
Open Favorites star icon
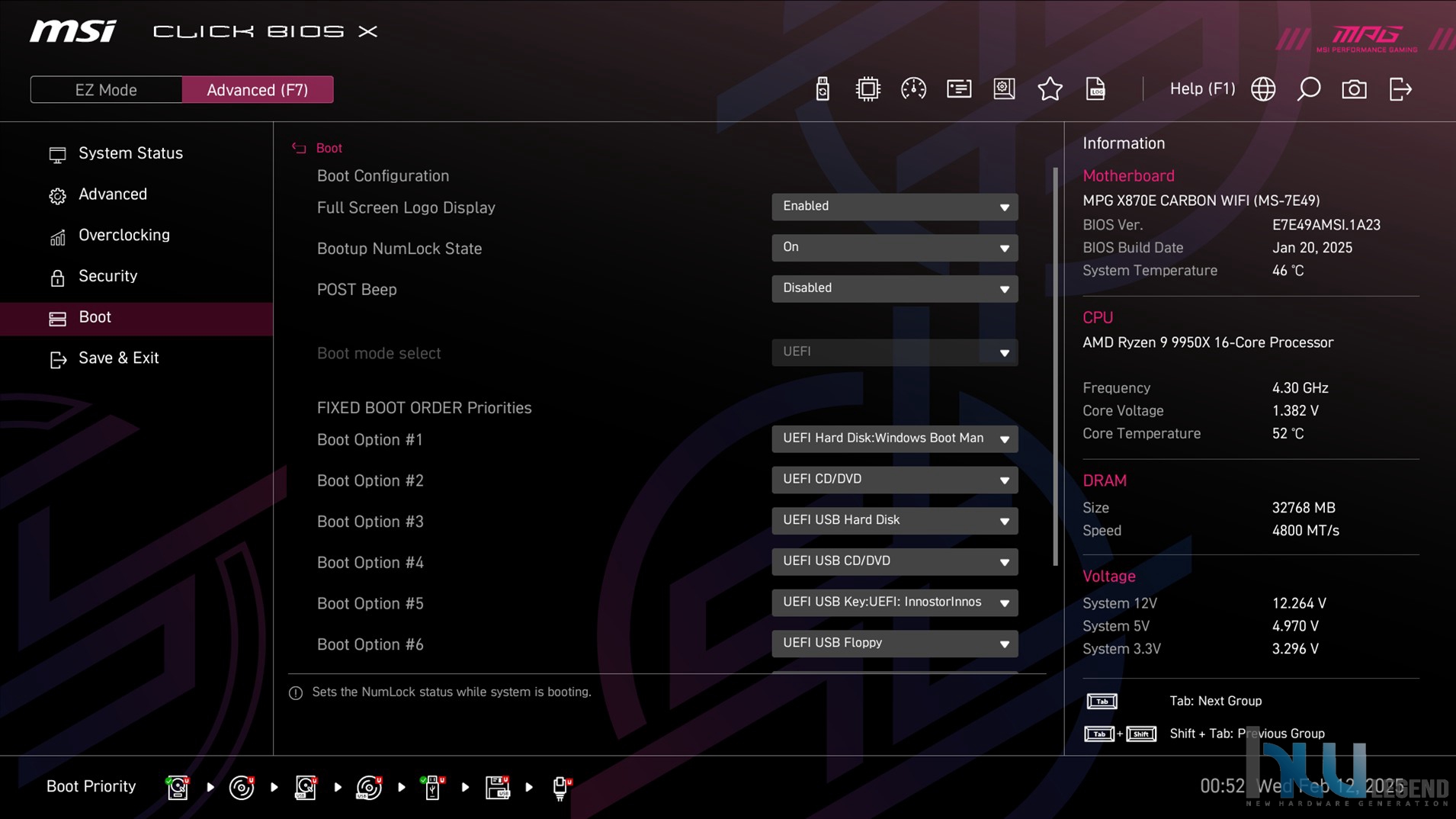[x=1050, y=89]
